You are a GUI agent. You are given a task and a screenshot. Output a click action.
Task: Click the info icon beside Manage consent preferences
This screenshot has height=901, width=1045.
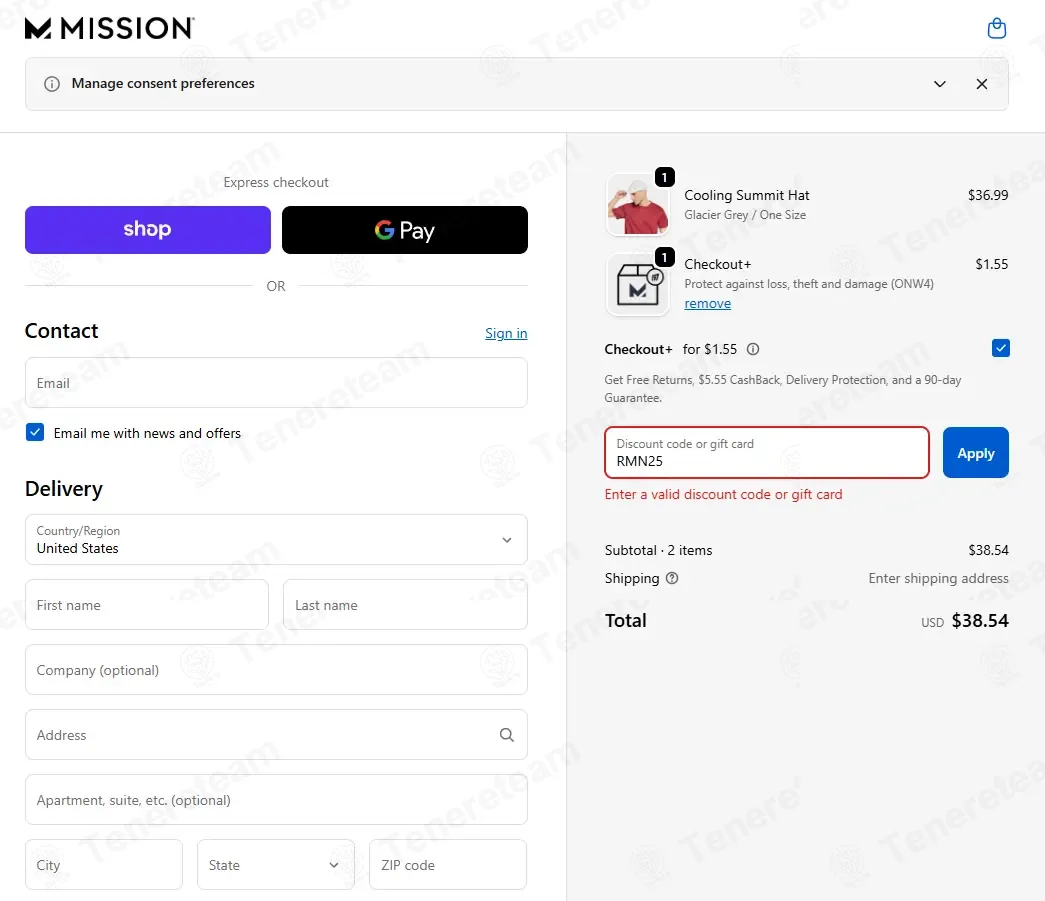coord(51,84)
